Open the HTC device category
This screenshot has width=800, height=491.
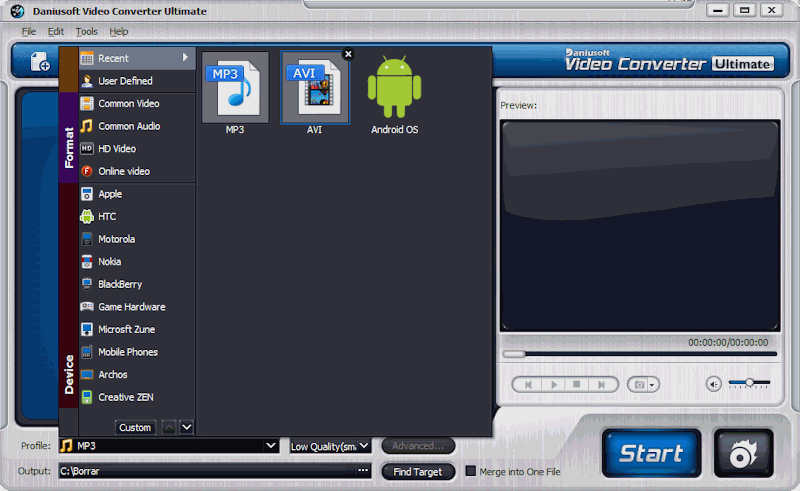click(x=137, y=216)
